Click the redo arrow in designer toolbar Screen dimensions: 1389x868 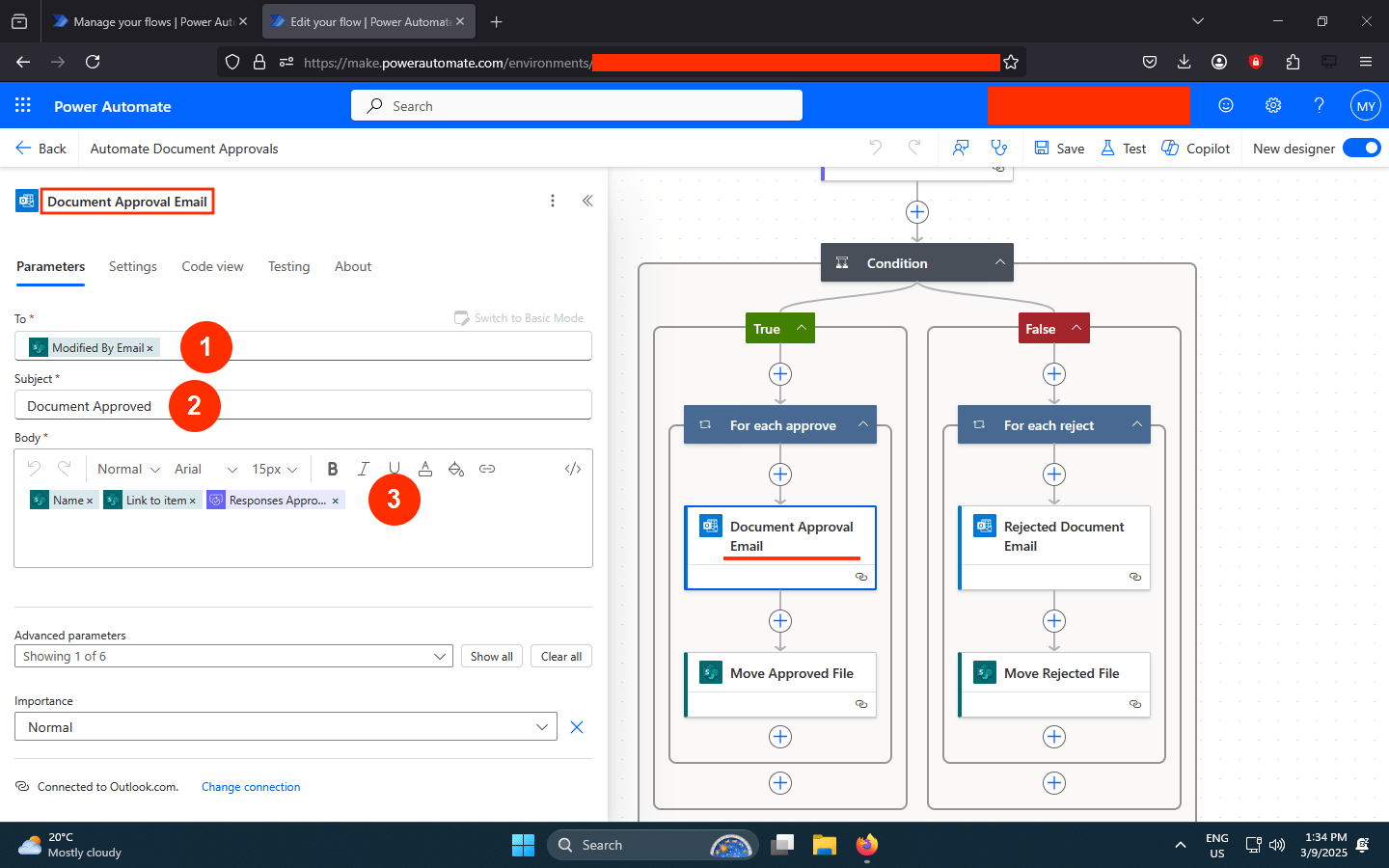click(914, 148)
